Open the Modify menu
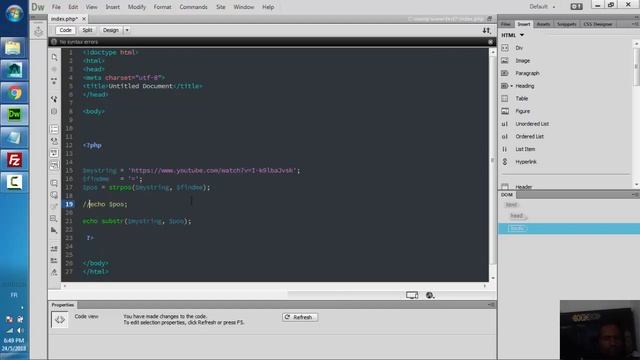Viewport: 640px width, 360px height. [x=136, y=7]
